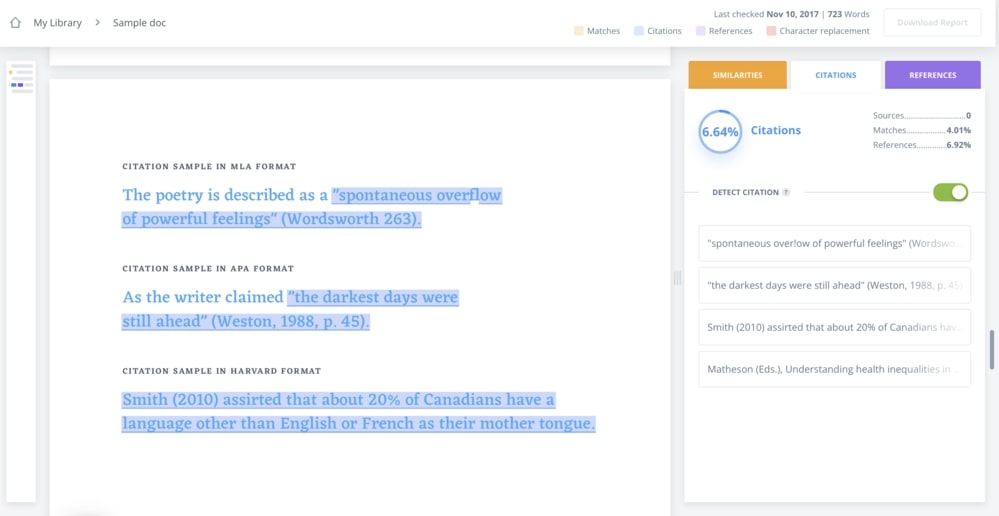
Task: Click the 6.64% citations score circle
Action: [x=720, y=131]
